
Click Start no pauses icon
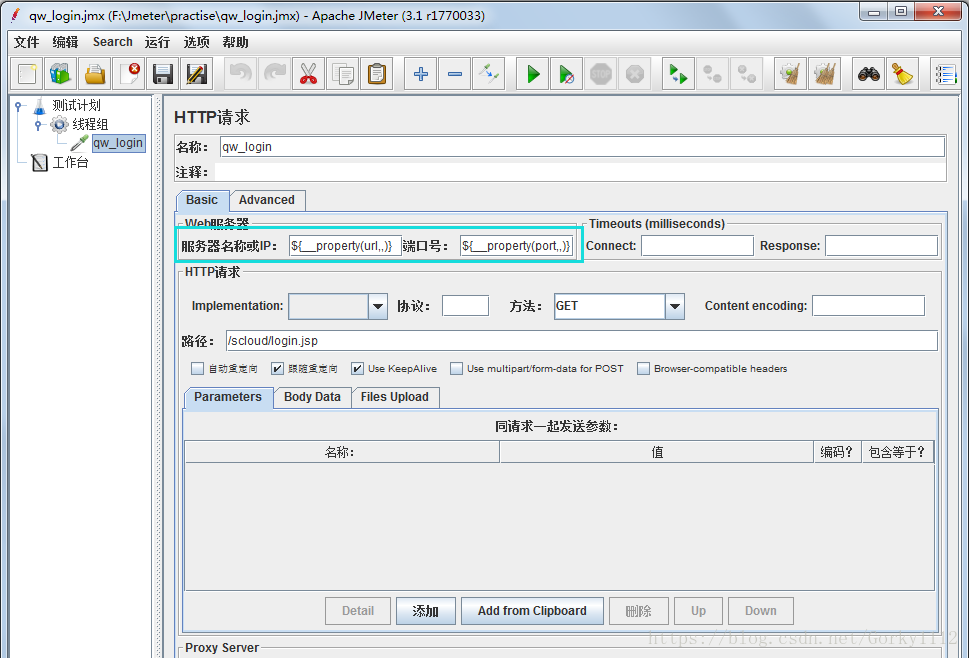(x=567, y=75)
